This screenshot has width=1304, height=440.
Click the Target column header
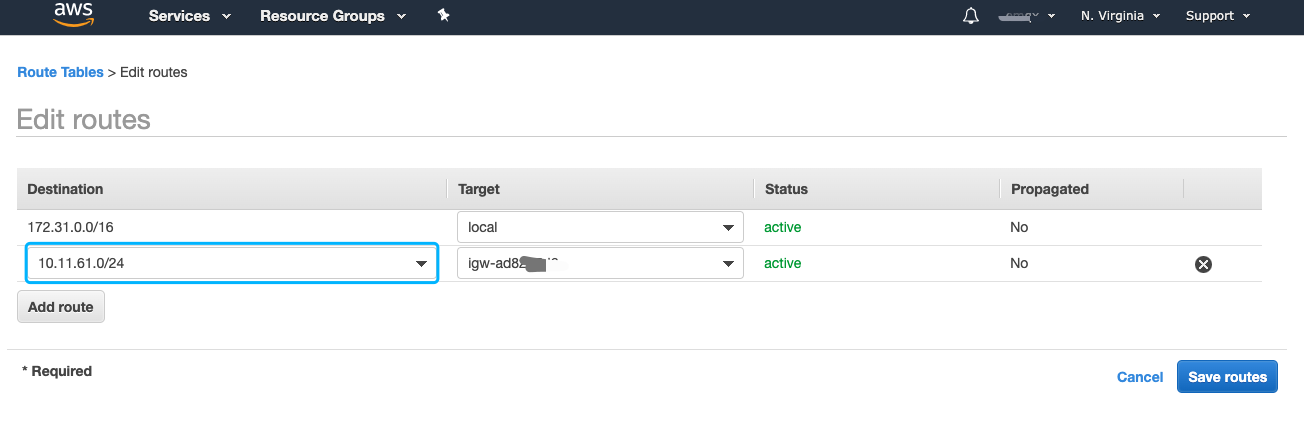click(478, 189)
